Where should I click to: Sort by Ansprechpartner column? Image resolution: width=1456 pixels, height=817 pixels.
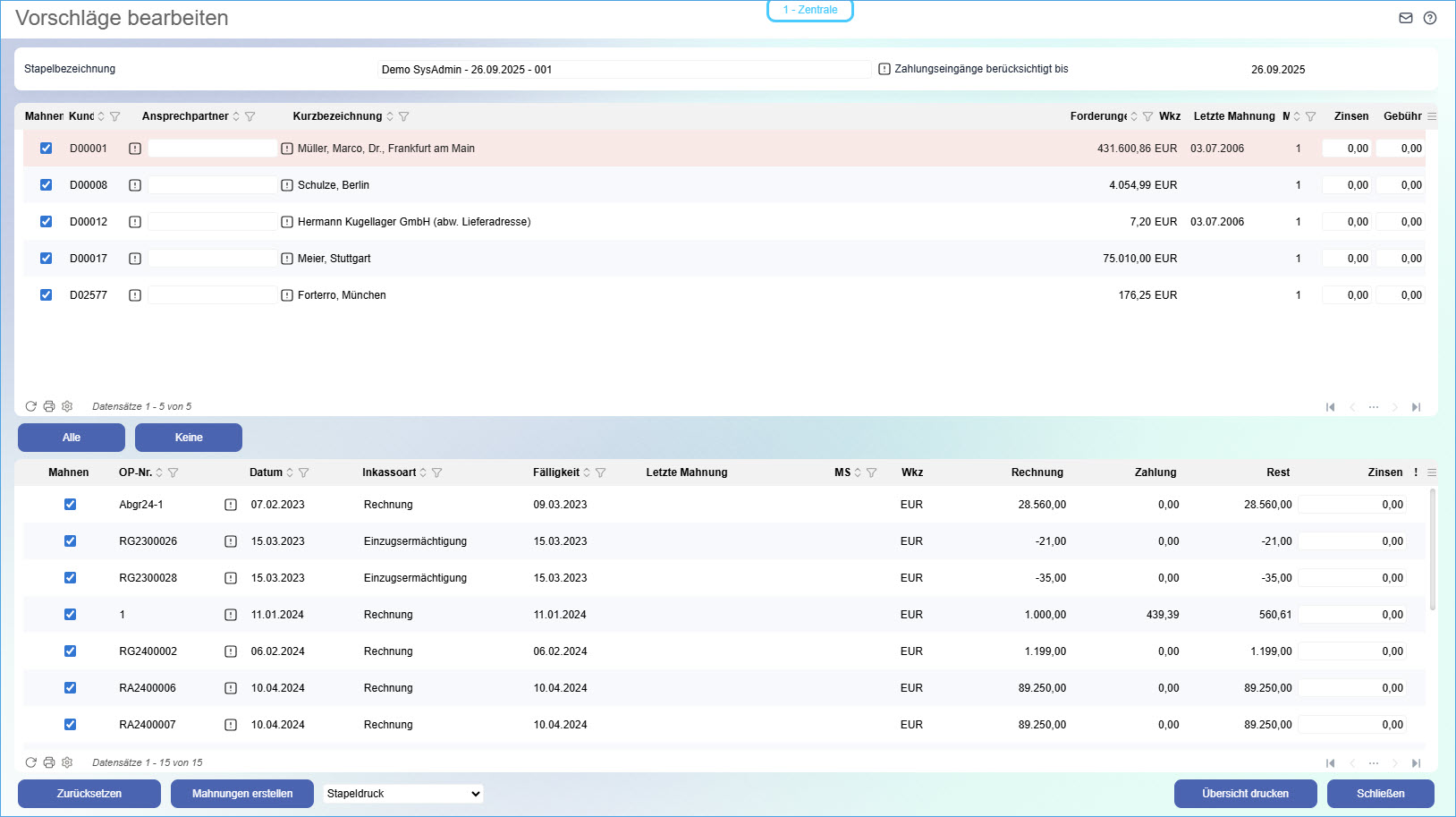click(236, 116)
